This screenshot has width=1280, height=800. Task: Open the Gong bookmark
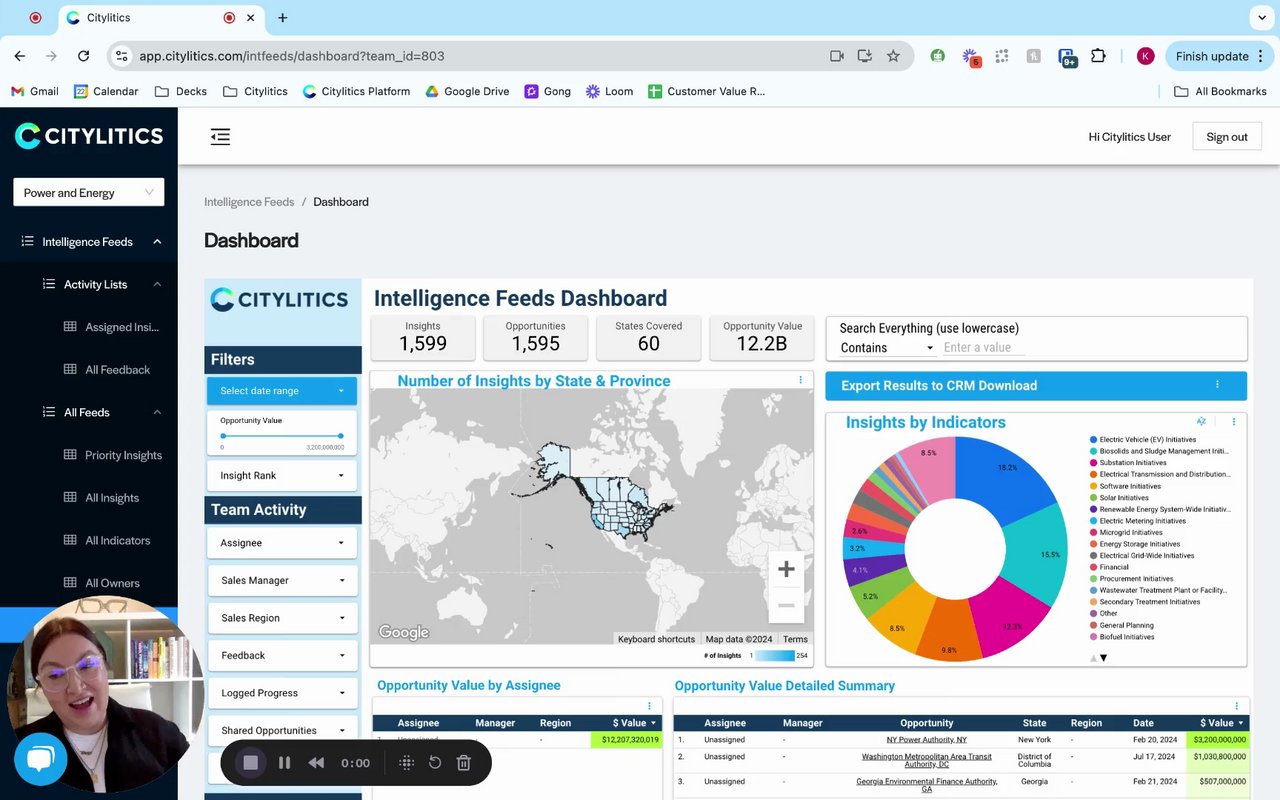(547, 91)
